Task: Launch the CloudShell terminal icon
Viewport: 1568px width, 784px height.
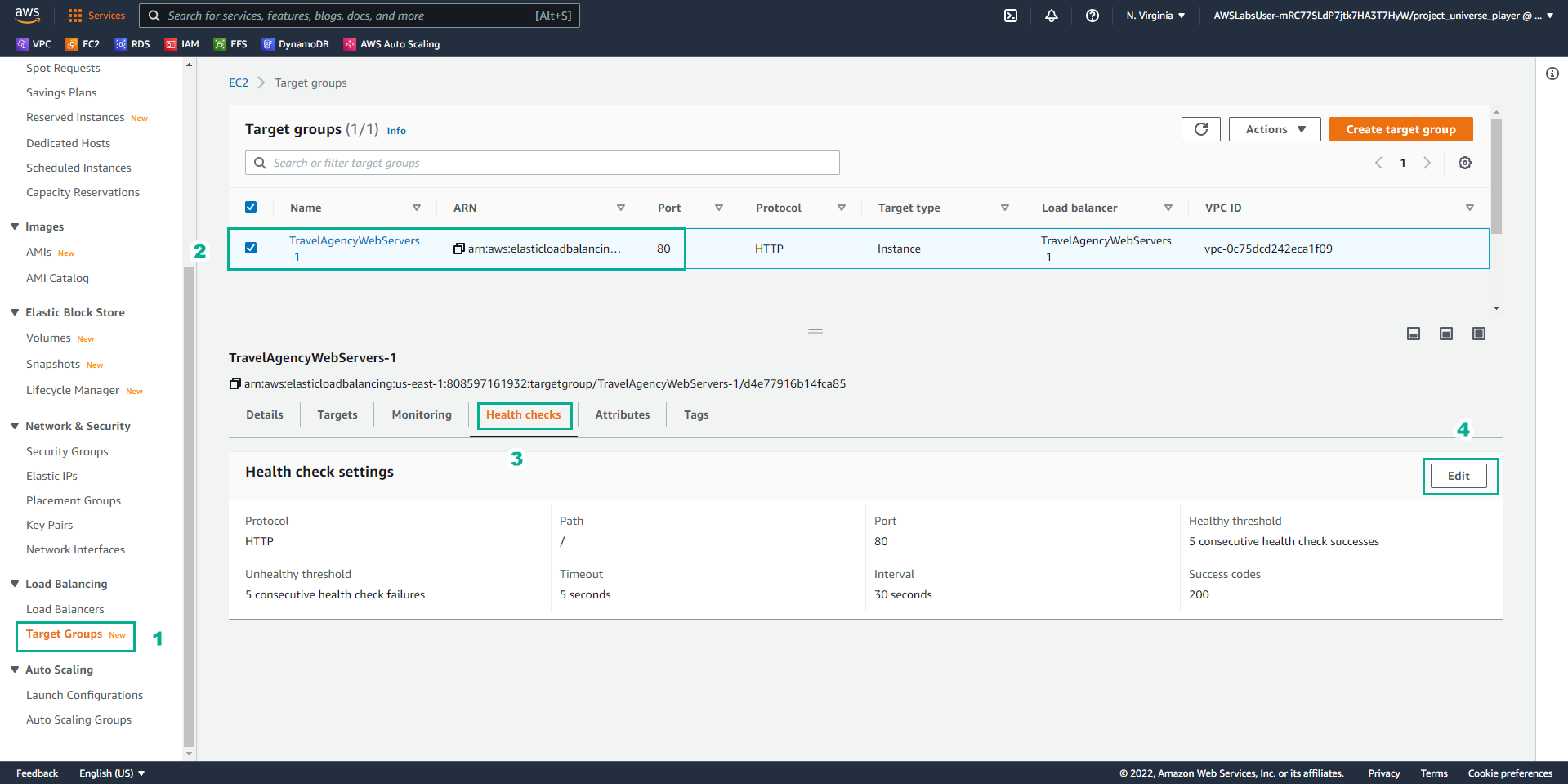Action: [x=1011, y=16]
